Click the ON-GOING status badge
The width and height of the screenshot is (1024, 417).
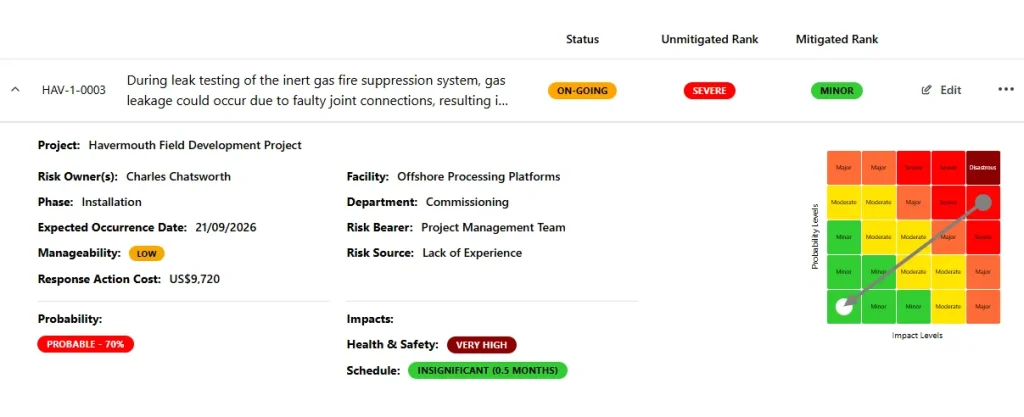pos(582,91)
